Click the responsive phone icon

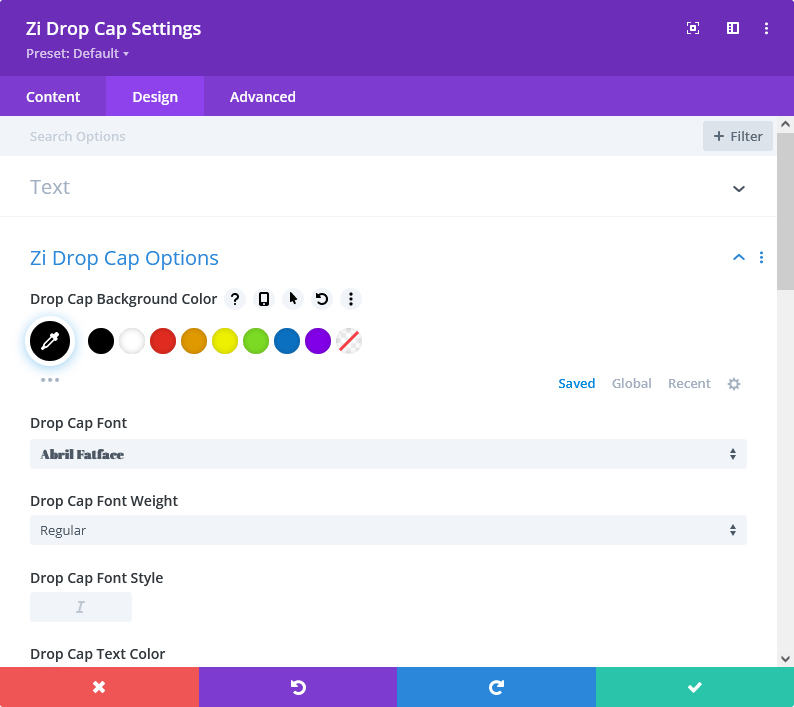tap(264, 299)
